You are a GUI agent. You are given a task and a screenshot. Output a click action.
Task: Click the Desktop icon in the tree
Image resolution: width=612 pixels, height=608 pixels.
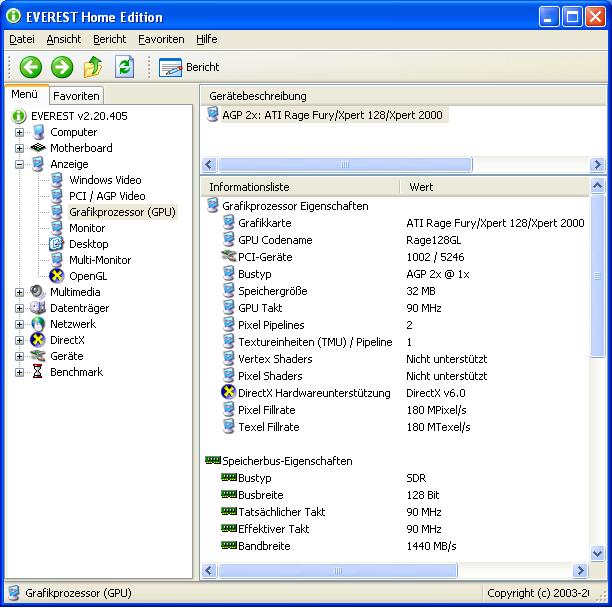(x=57, y=244)
